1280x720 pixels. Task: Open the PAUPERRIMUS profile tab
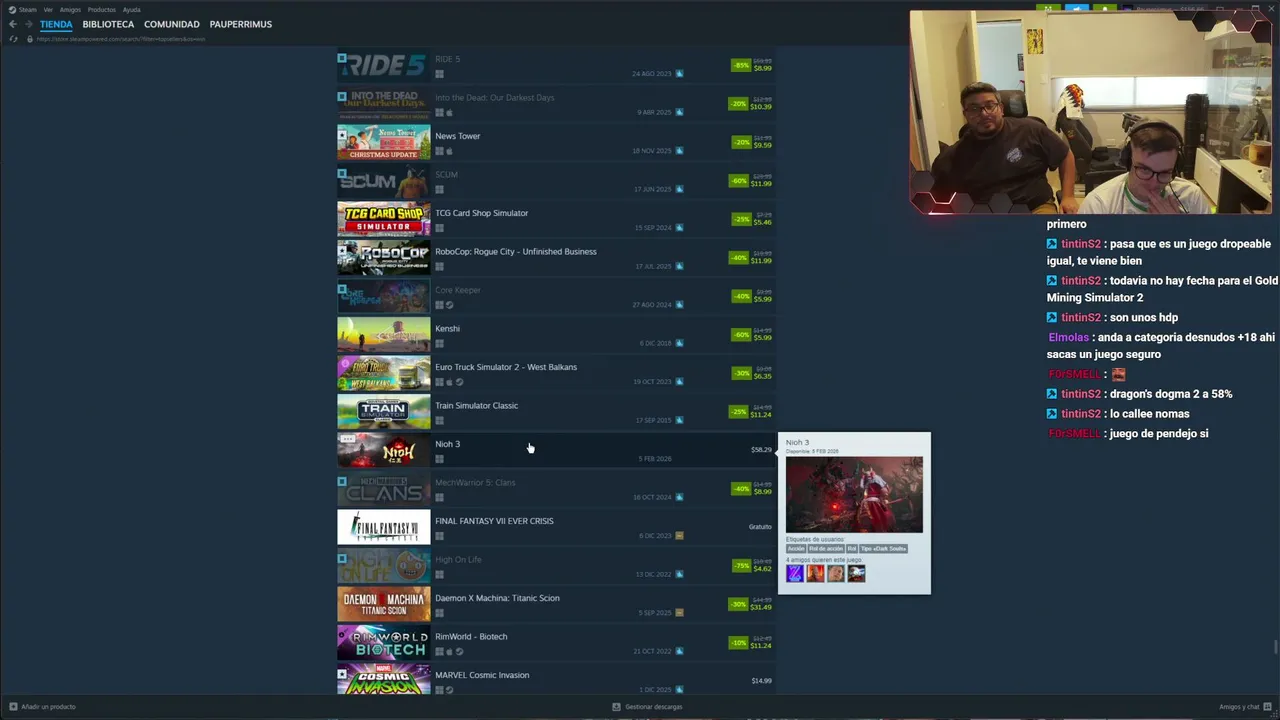(x=241, y=24)
